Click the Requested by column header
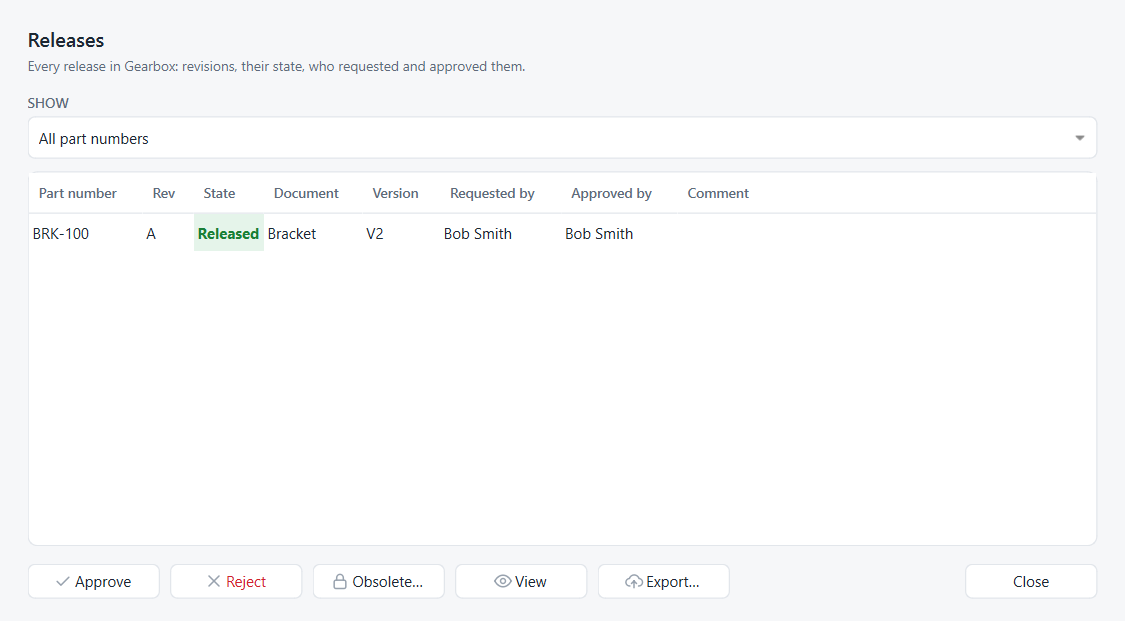This screenshot has width=1125, height=621. coord(492,194)
